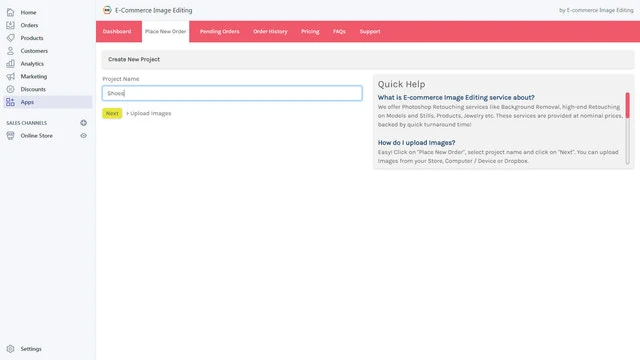Add a sales channel with plus icon
Image resolution: width=640 pixels, height=360 pixels.
tap(83, 123)
